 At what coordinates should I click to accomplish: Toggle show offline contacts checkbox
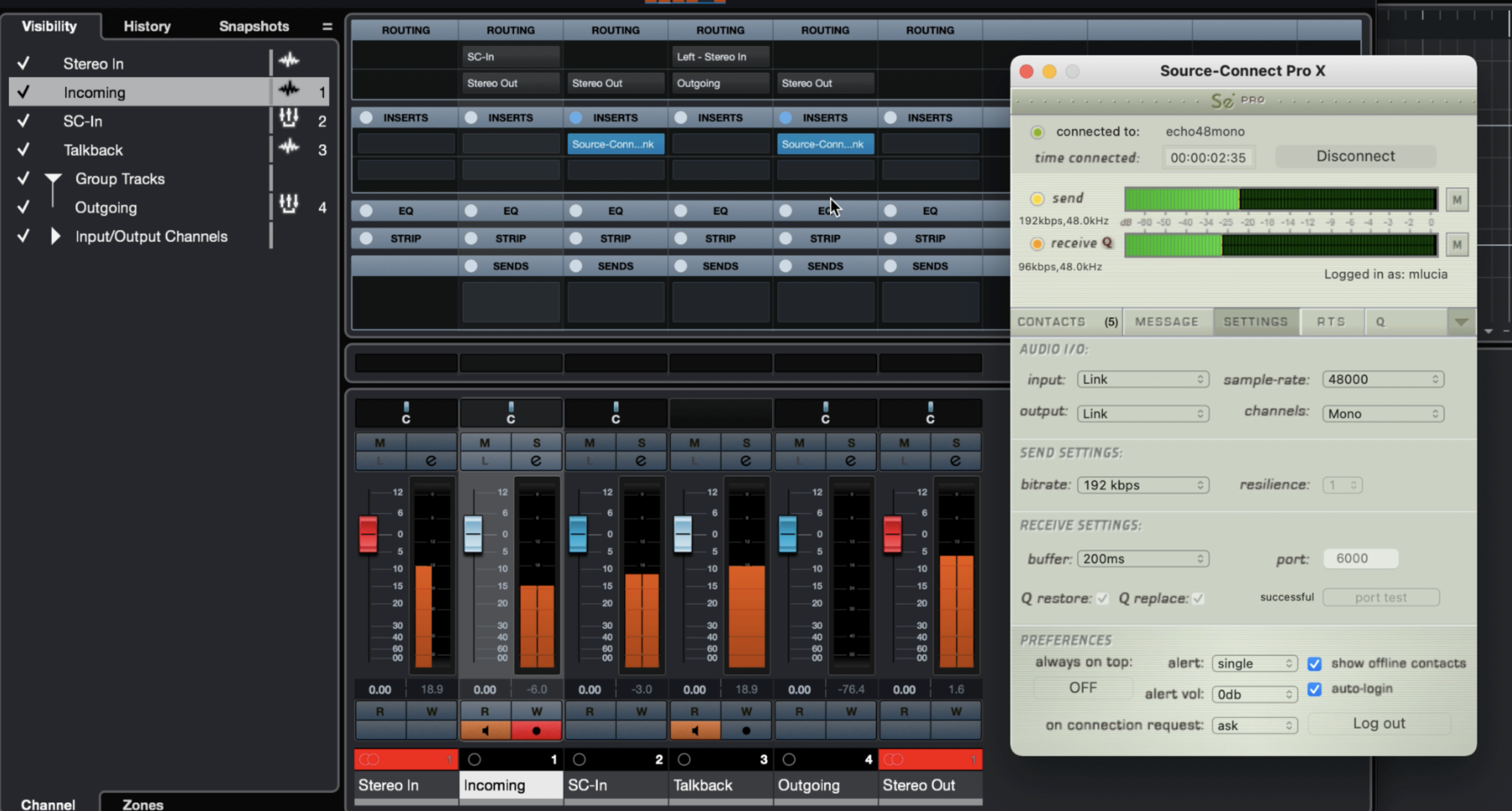[x=1314, y=664]
